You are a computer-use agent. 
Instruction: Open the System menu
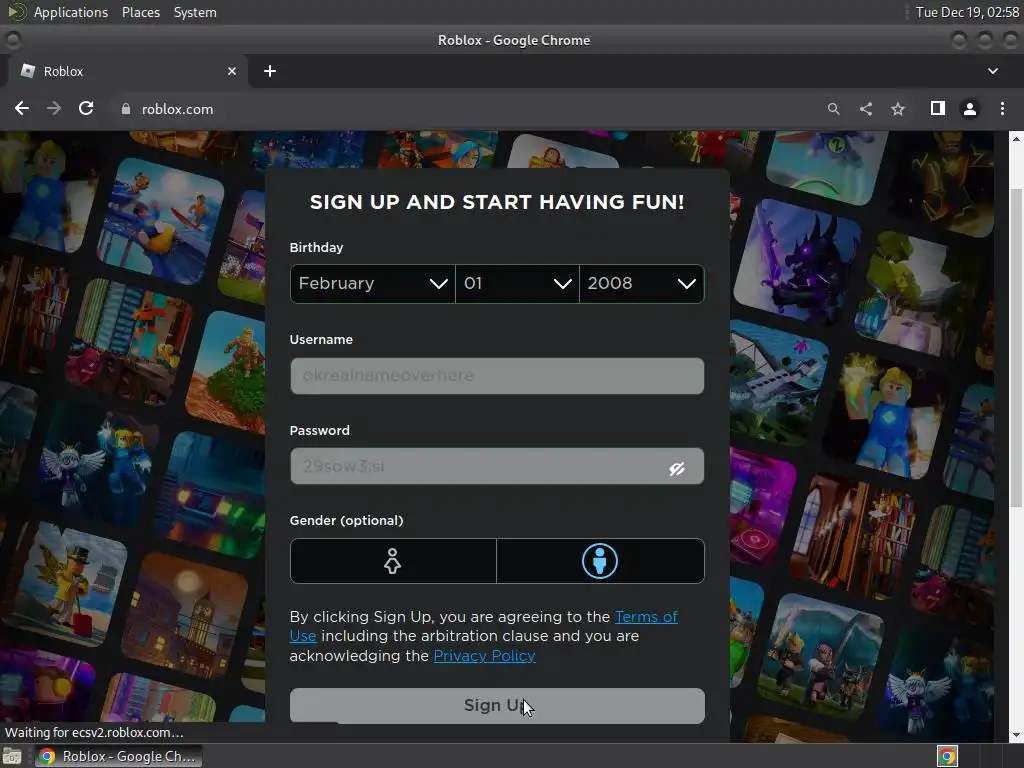[x=195, y=12]
